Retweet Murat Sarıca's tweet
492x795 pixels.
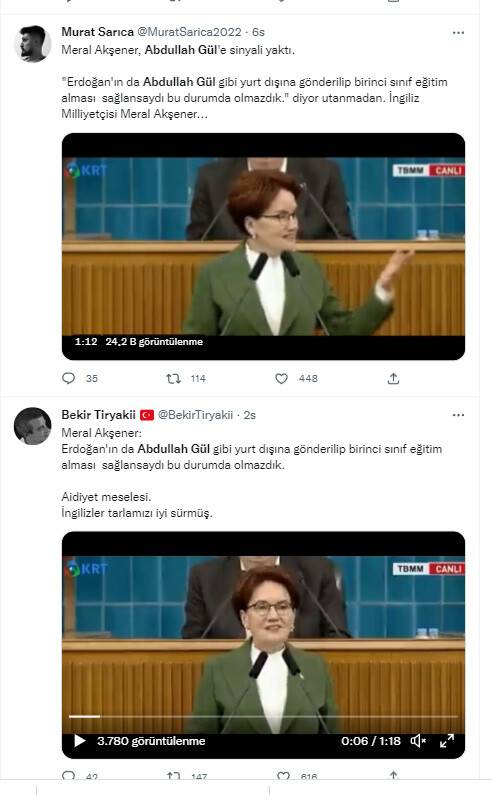point(174,378)
